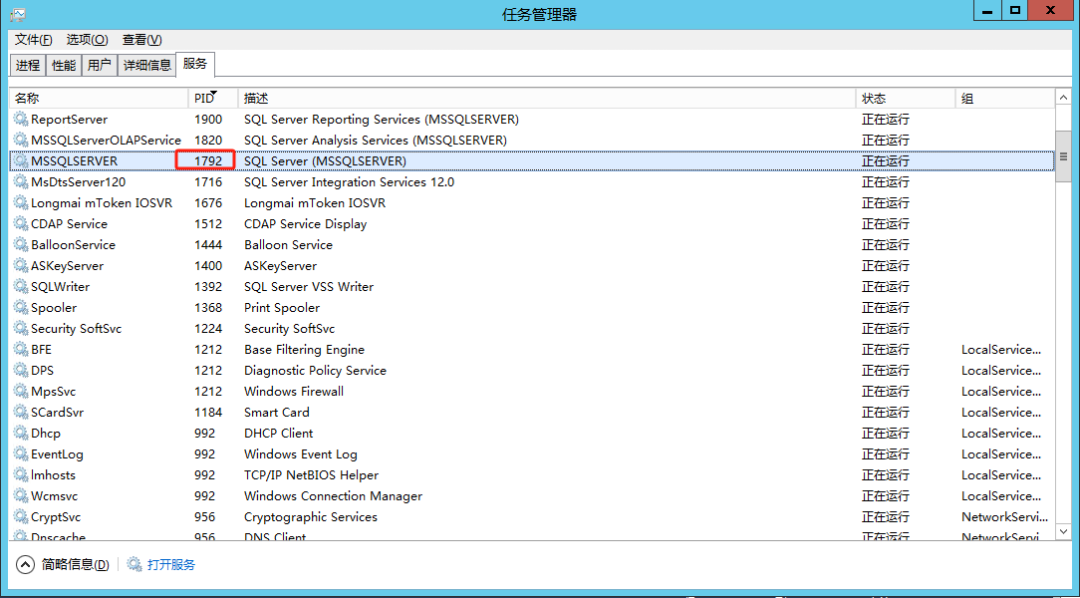Click the gear icon beside BFE
This screenshot has width=1080, height=598.
(21, 349)
